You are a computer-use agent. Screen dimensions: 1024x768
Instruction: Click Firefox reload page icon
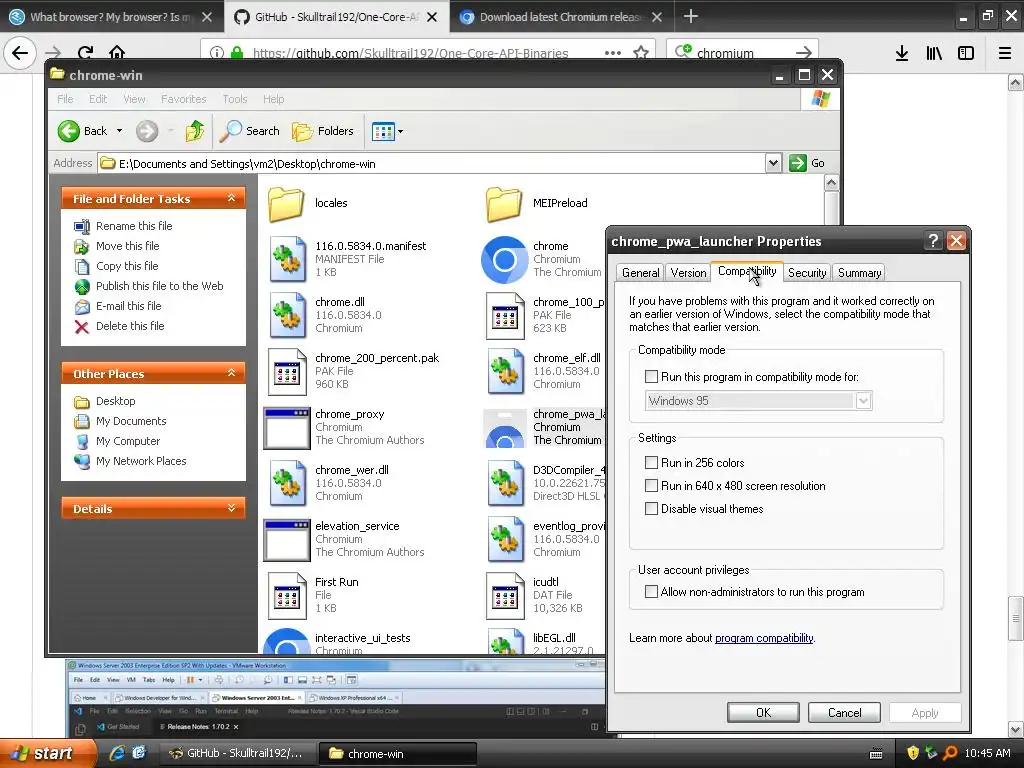coord(85,52)
